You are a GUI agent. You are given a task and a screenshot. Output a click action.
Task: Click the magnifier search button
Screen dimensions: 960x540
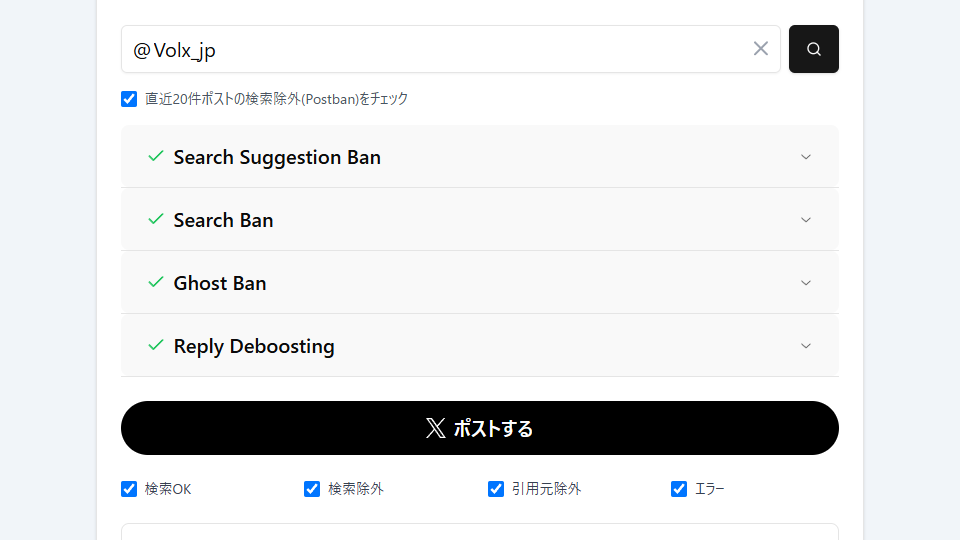pos(813,49)
